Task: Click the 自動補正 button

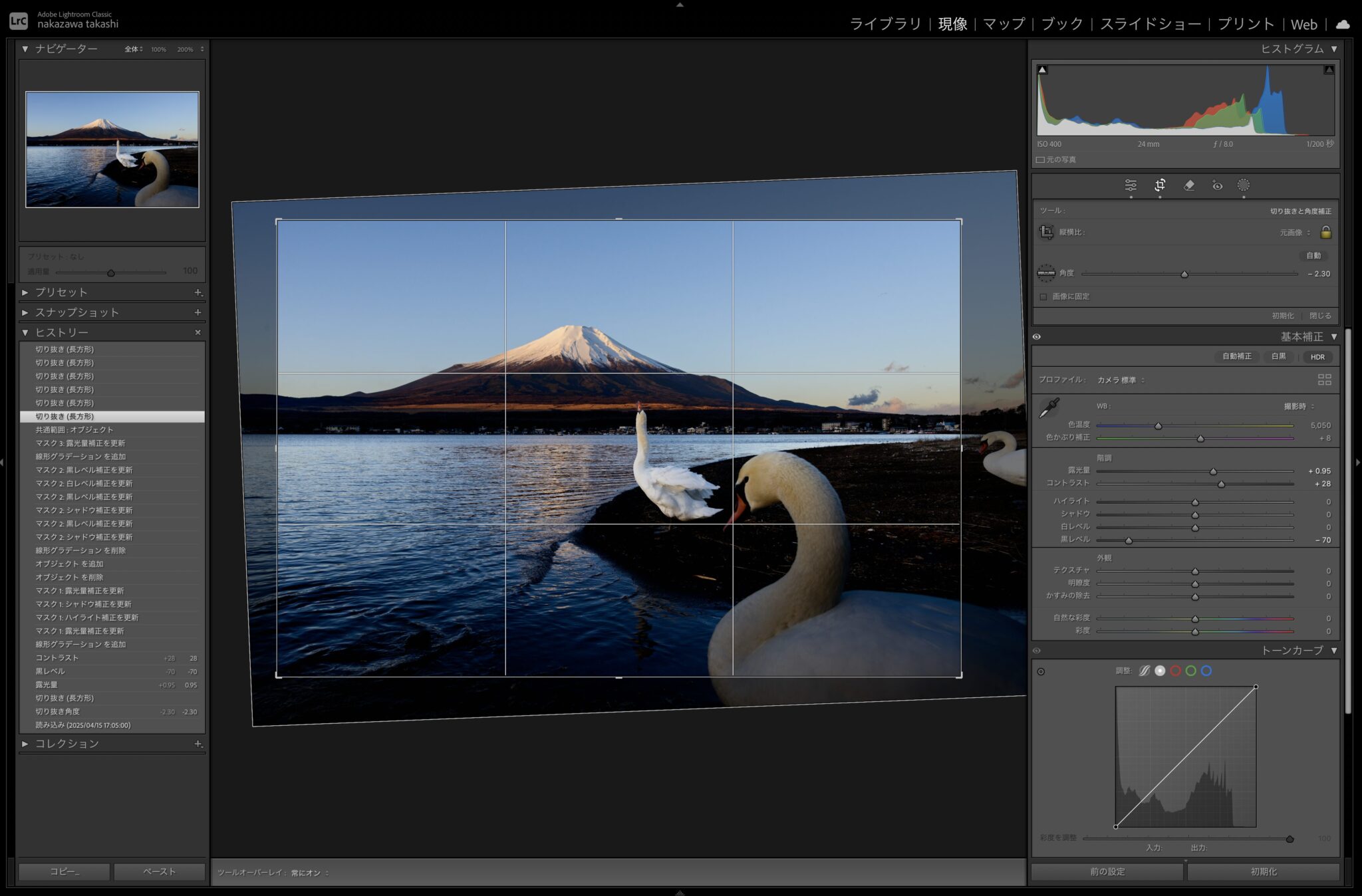Action: pyautogui.click(x=1236, y=356)
